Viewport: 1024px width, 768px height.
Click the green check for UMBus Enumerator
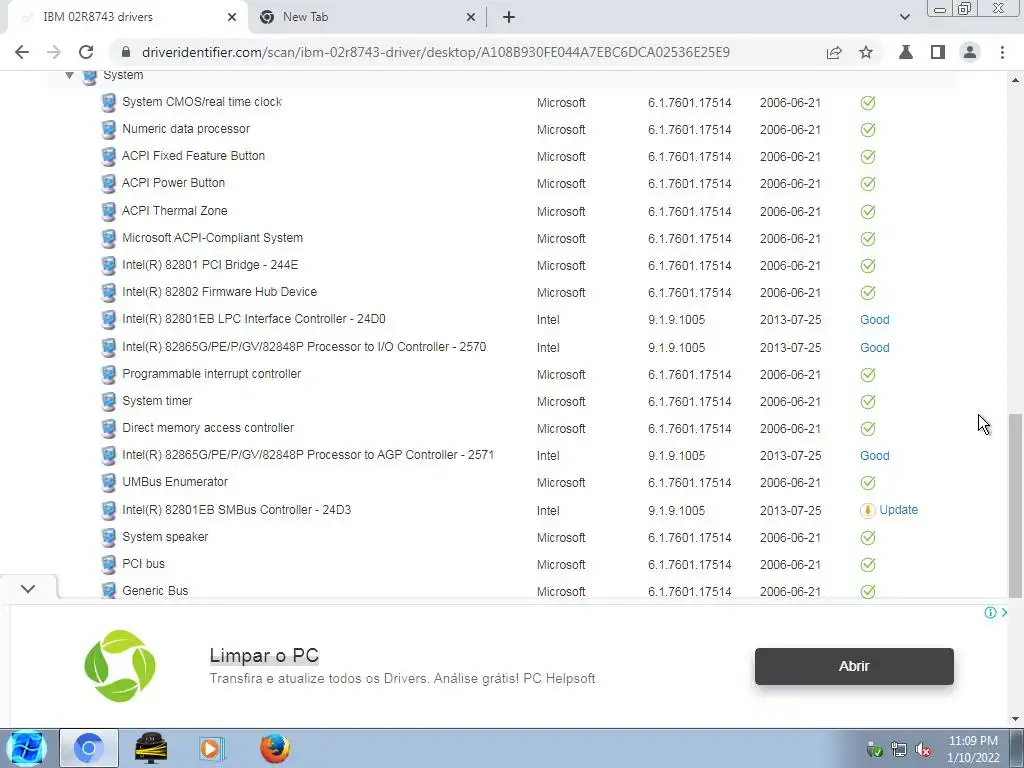click(x=868, y=483)
